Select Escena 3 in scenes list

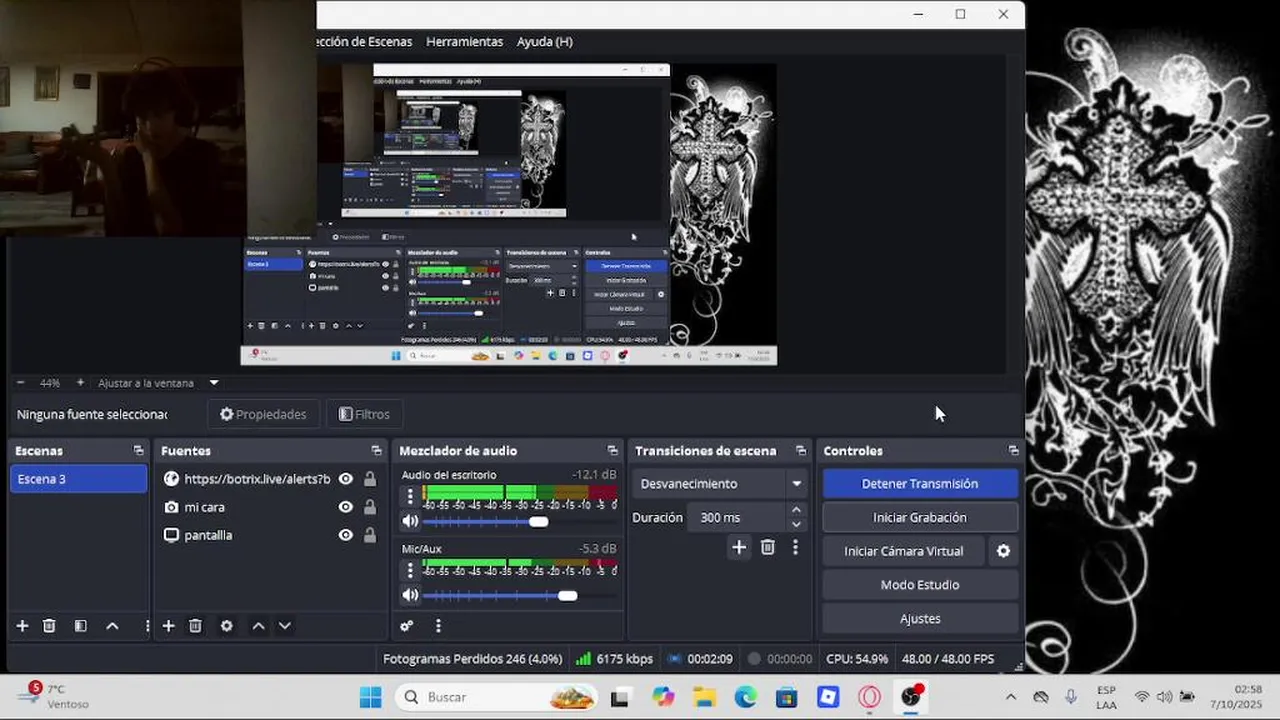[x=78, y=479]
